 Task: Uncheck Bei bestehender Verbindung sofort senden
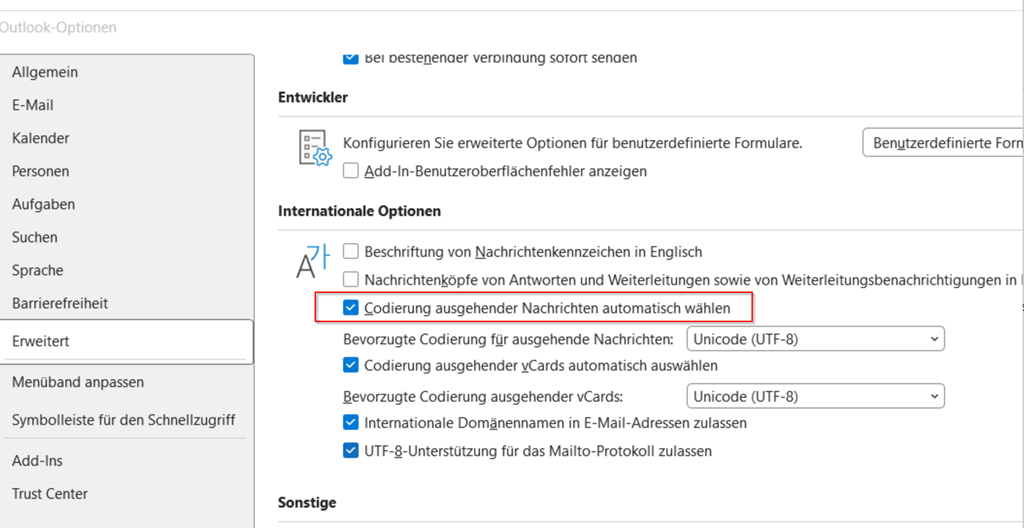click(351, 58)
